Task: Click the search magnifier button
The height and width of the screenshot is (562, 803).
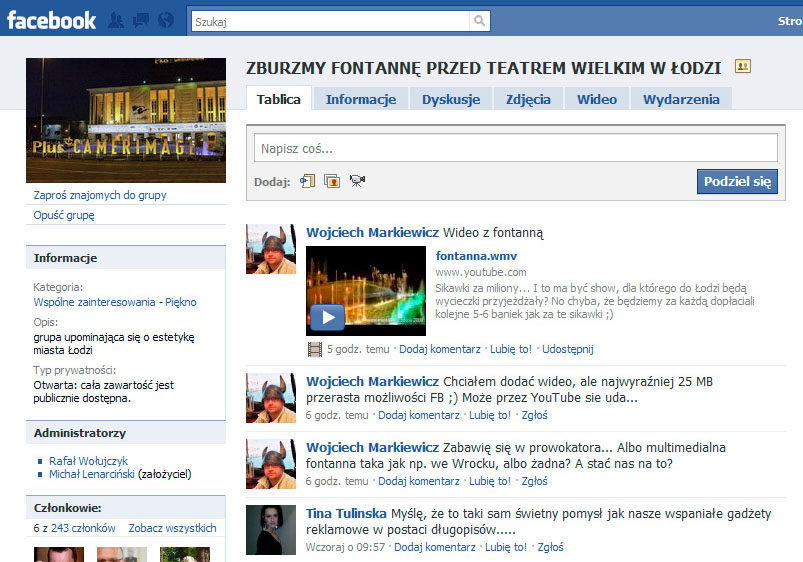Action: click(x=479, y=21)
